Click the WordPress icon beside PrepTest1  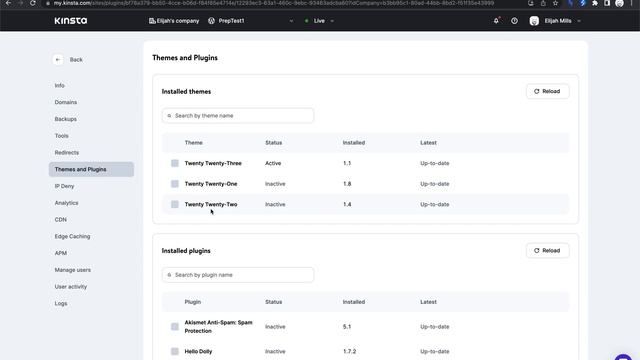[x=211, y=21]
